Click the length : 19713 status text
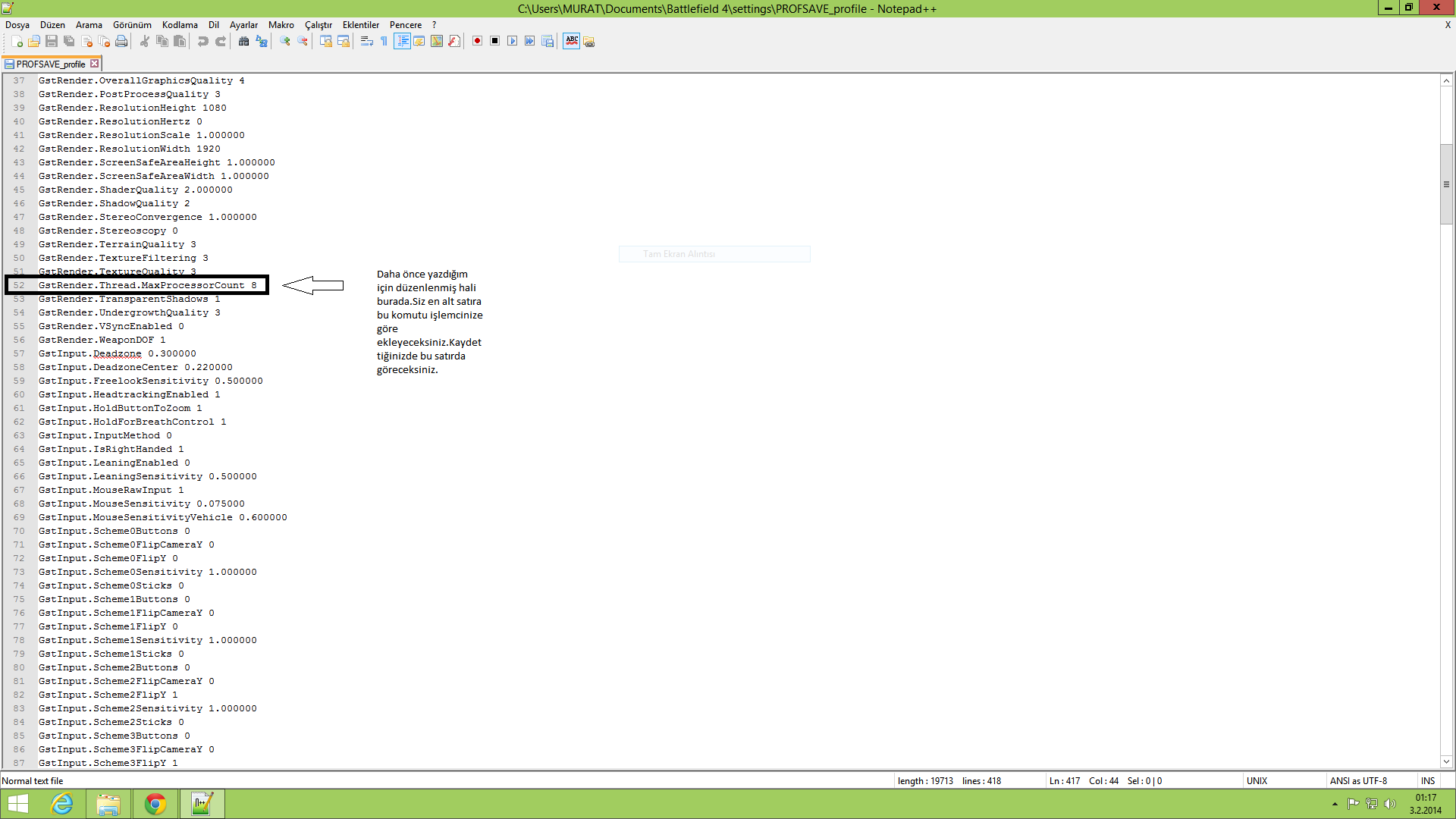Image resolution: width=1456 pixels, height=819 pixels. click(925, 780)
